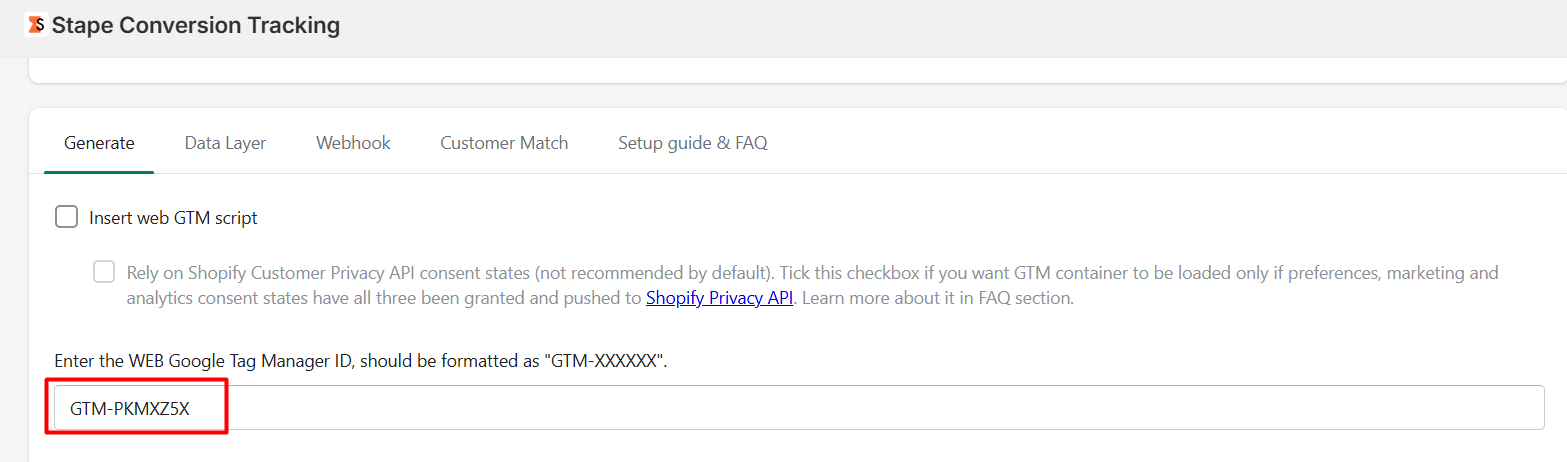Open the Shopify Privacy API link
Viewport: 1567px width, 462px height.
pos(719,298)
